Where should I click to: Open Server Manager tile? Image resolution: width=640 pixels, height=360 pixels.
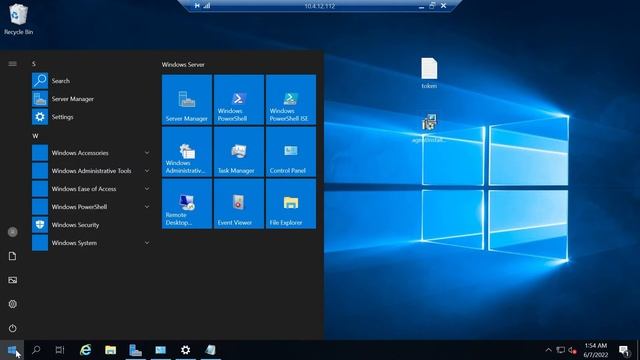(187, 100)
